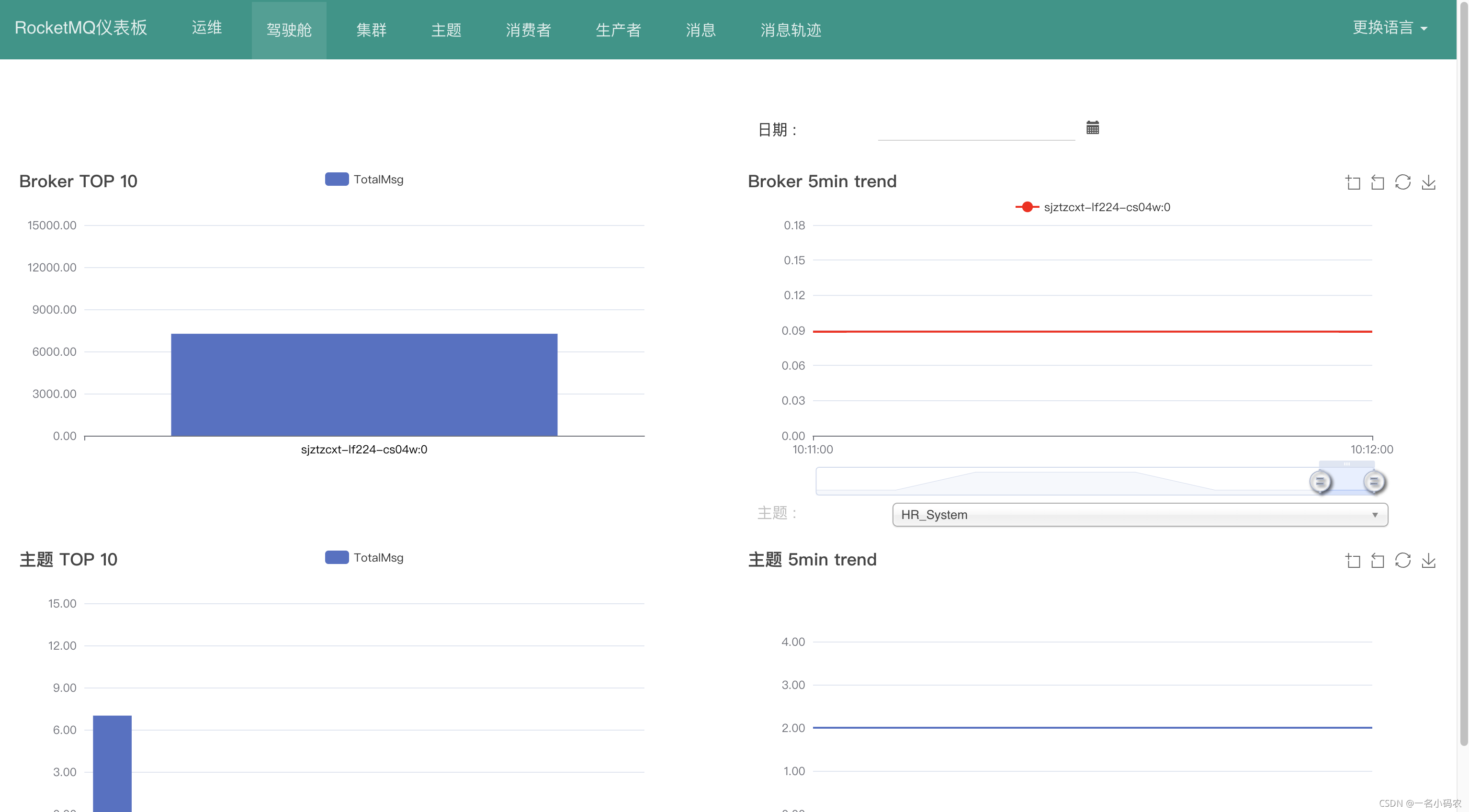The image size is (1469, 812).
Task: Click the left handle of trend zoom slider
Action: 1320,482
